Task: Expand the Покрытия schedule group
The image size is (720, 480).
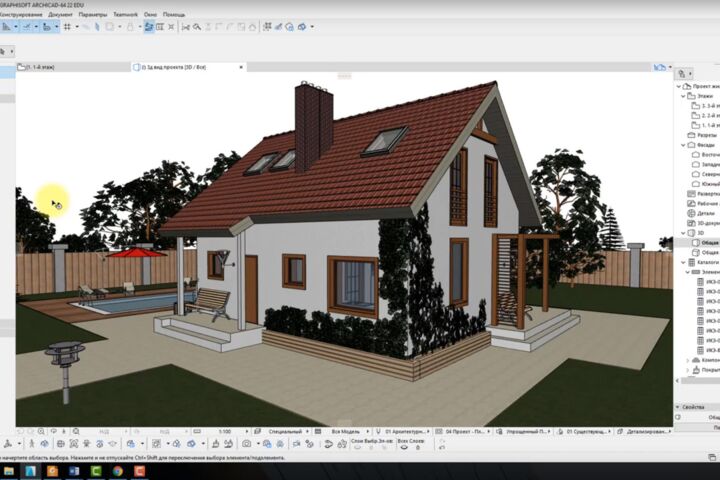Action: pos(688,370)
